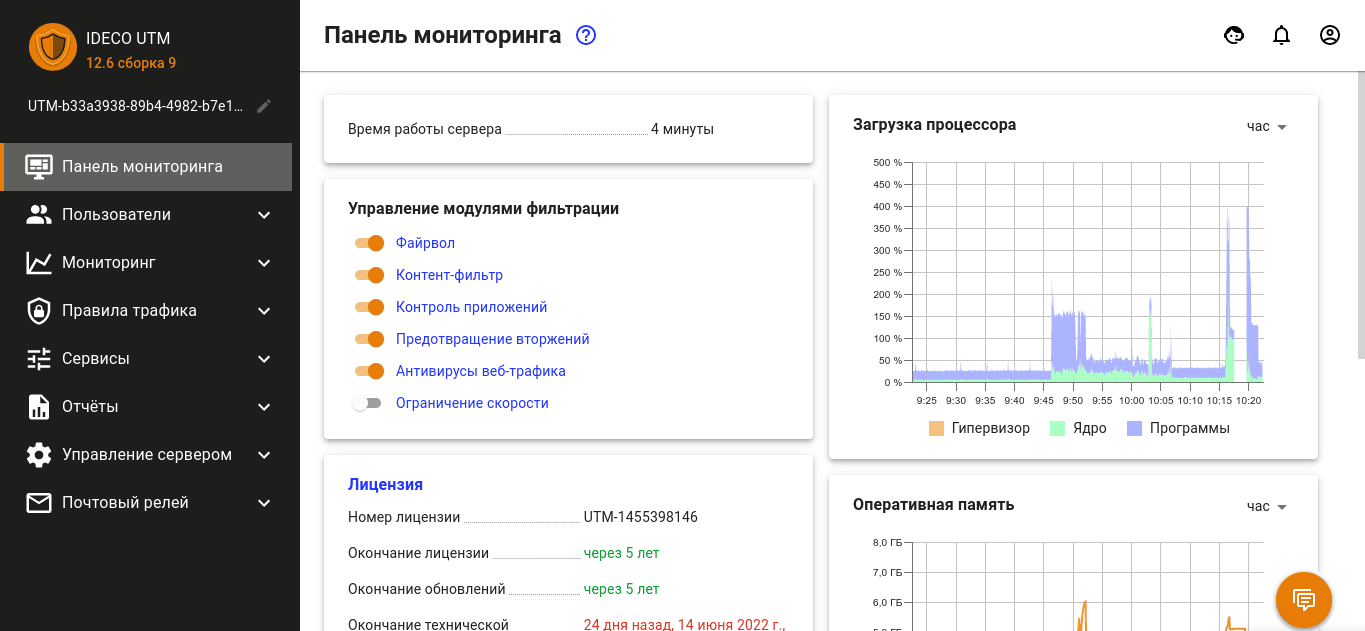Open the Лицензия heading link
This screenshot has width=1365, height=631.
click(385, 484)
